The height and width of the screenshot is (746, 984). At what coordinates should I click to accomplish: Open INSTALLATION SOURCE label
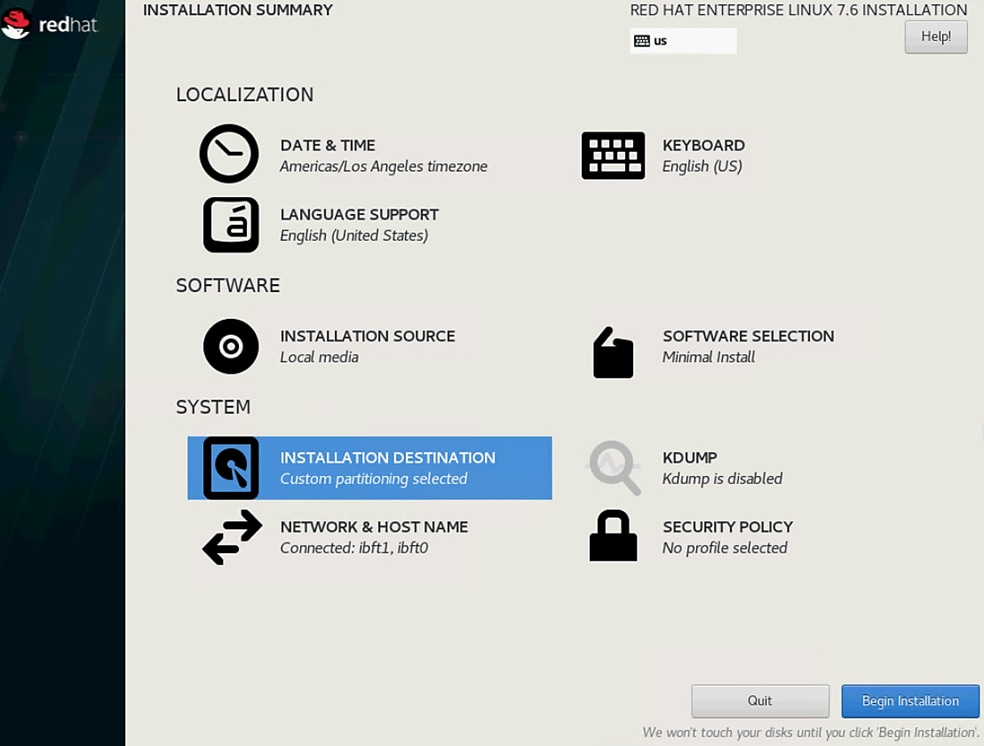[x=367, y=336]
